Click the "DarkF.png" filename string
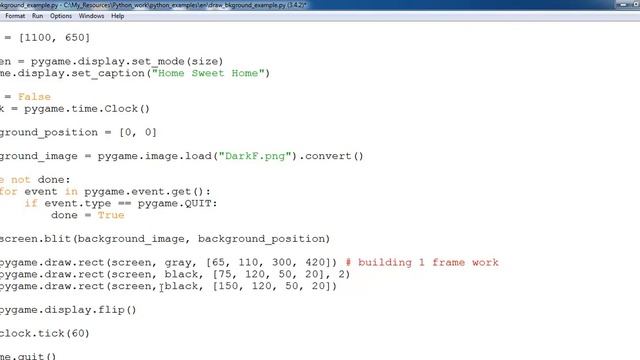Image resolution: width=640 pixels, height=360 pixels. (256, 156)
